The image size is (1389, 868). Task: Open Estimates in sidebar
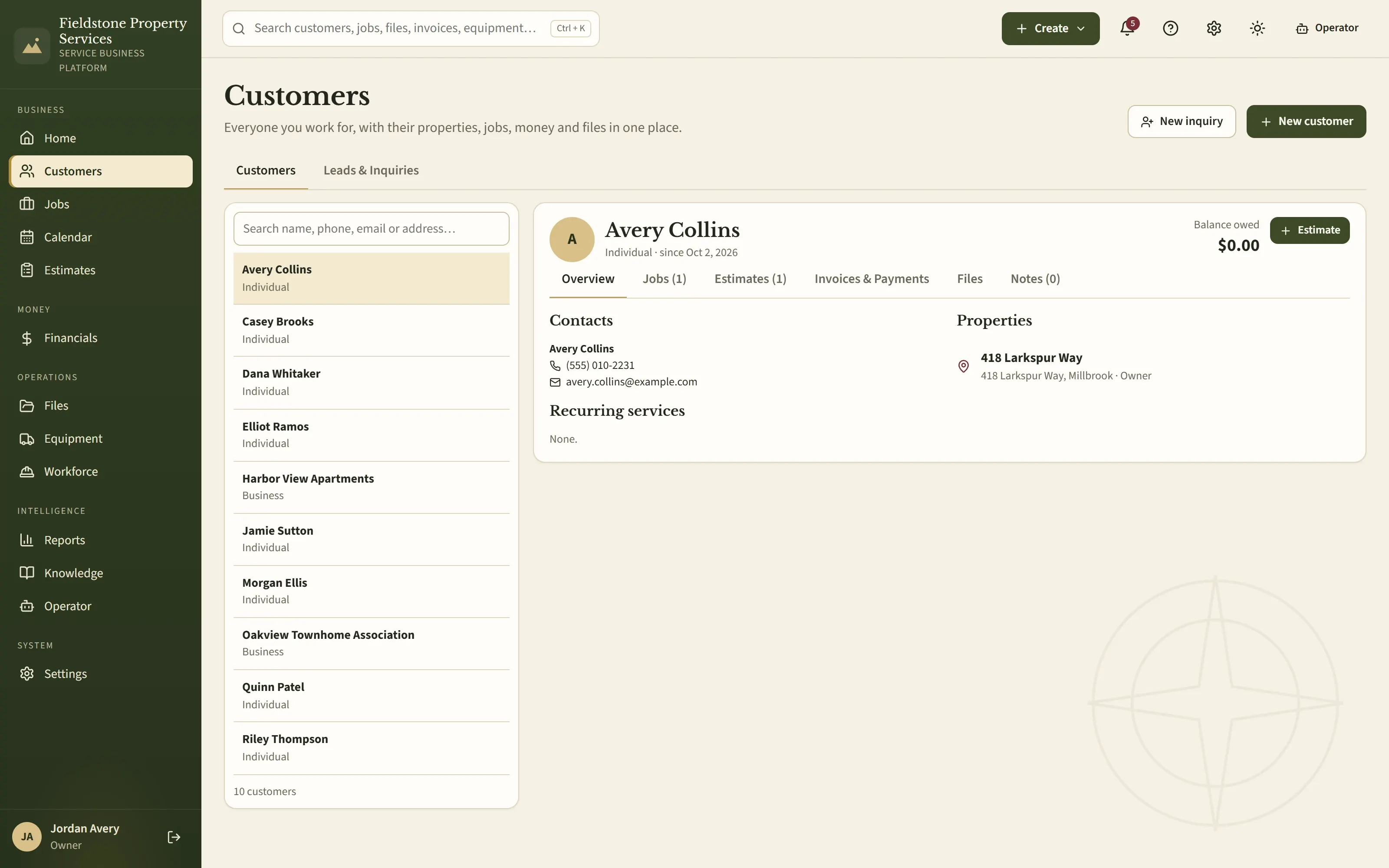(x=100, y=270)
